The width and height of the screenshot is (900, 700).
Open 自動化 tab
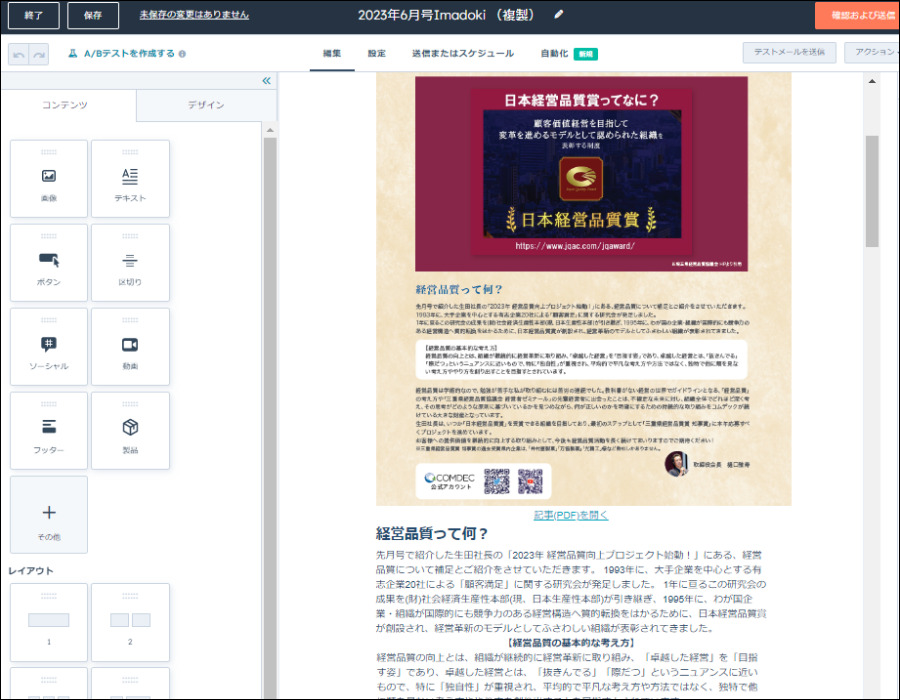coord(554,53)
